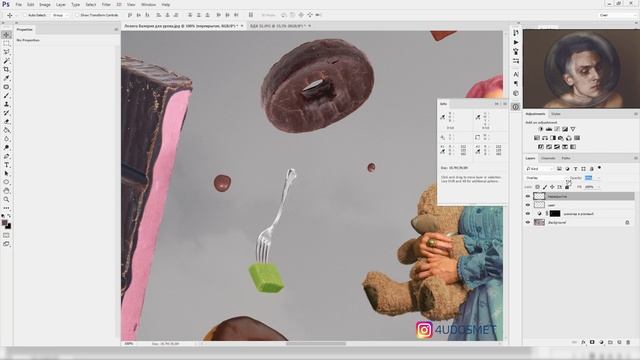Select the Rectangular Marquee tool

6,43
